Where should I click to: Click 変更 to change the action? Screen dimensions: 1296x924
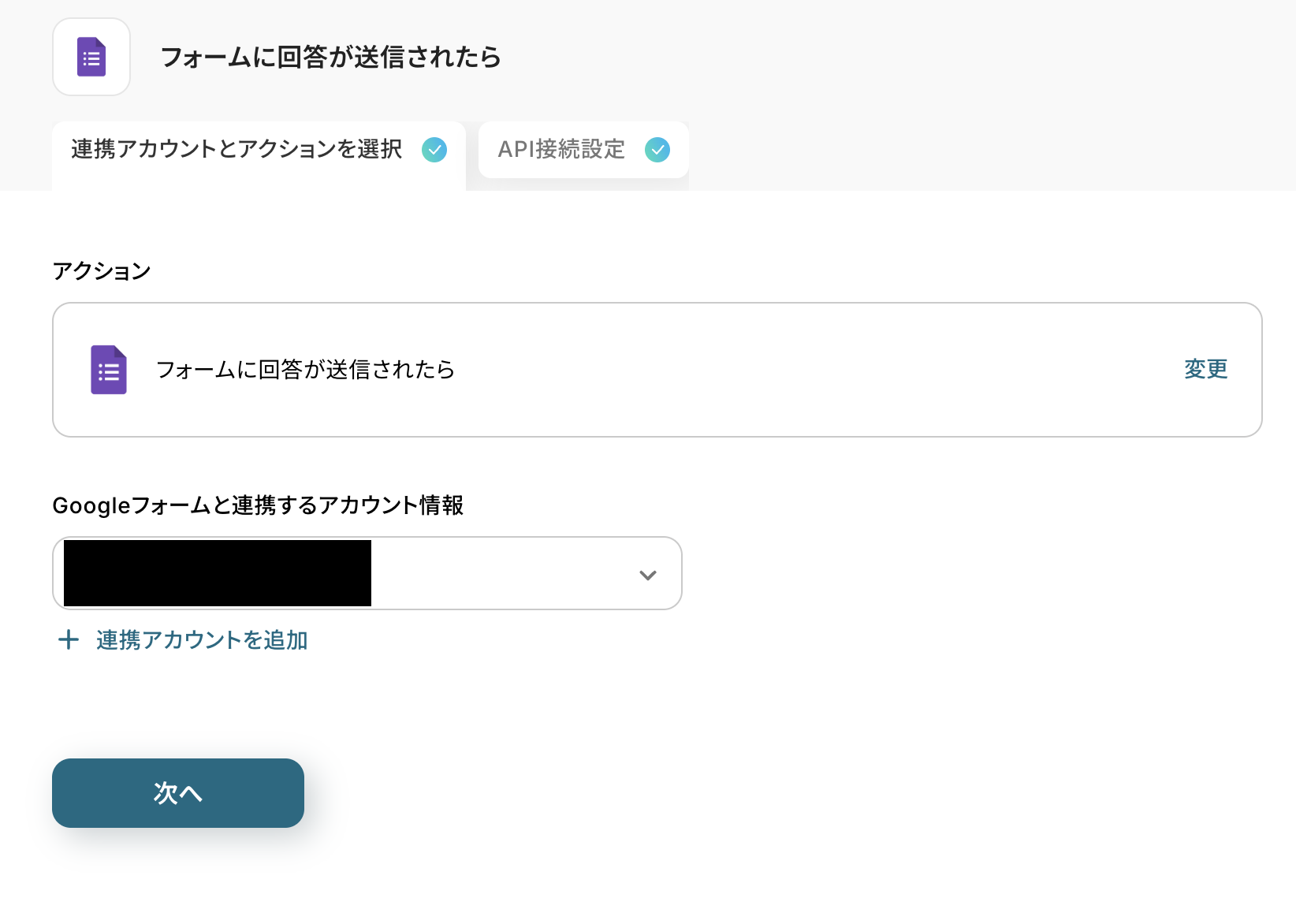(x=1205, y=369)
